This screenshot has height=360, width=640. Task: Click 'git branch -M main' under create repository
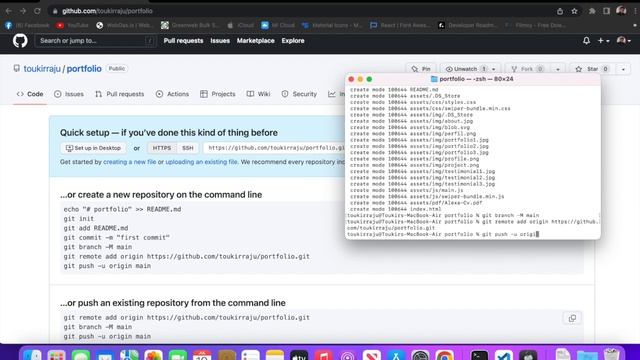pos(98,247)
